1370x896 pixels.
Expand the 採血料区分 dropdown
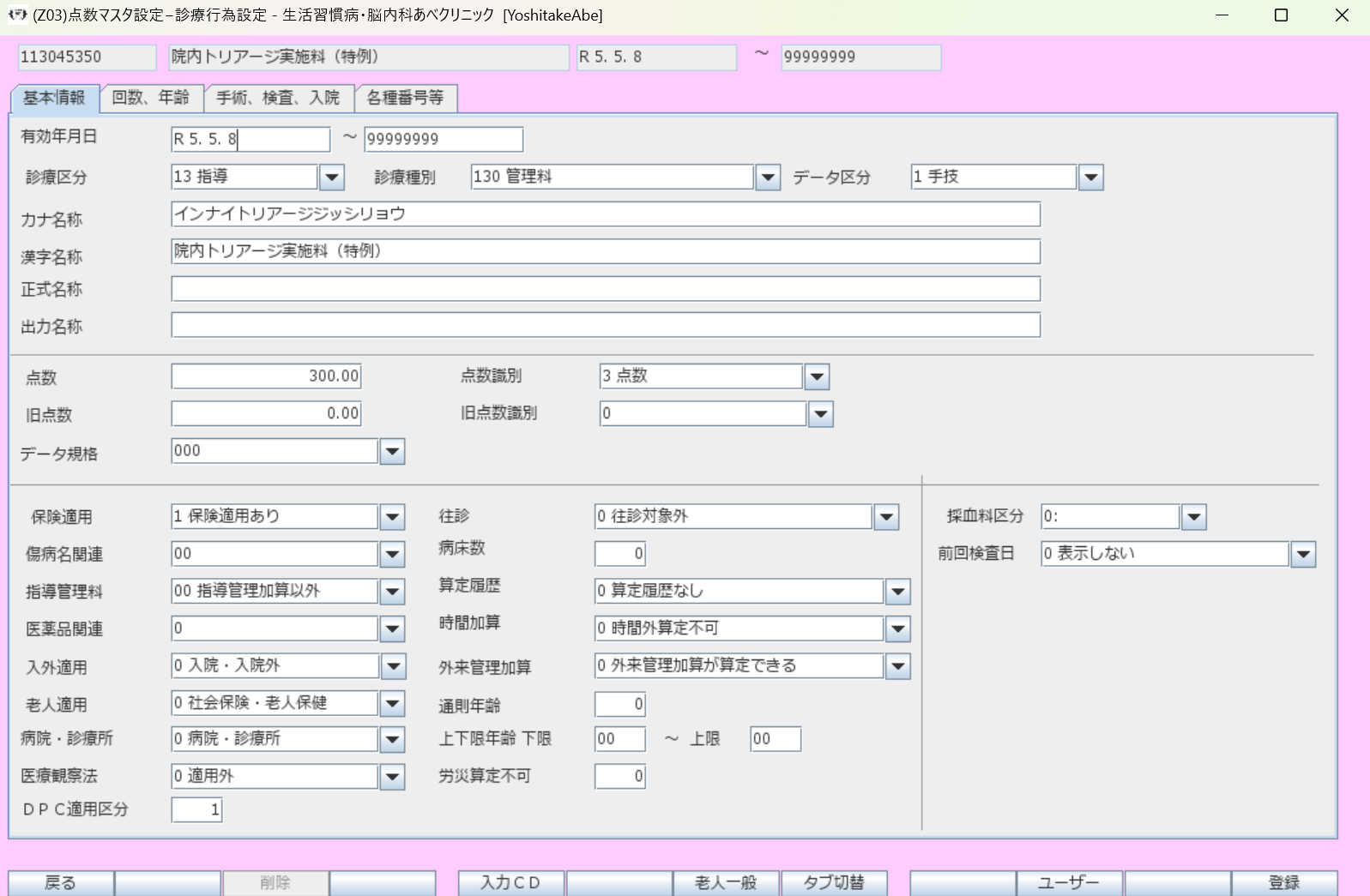coord(1193,517)
